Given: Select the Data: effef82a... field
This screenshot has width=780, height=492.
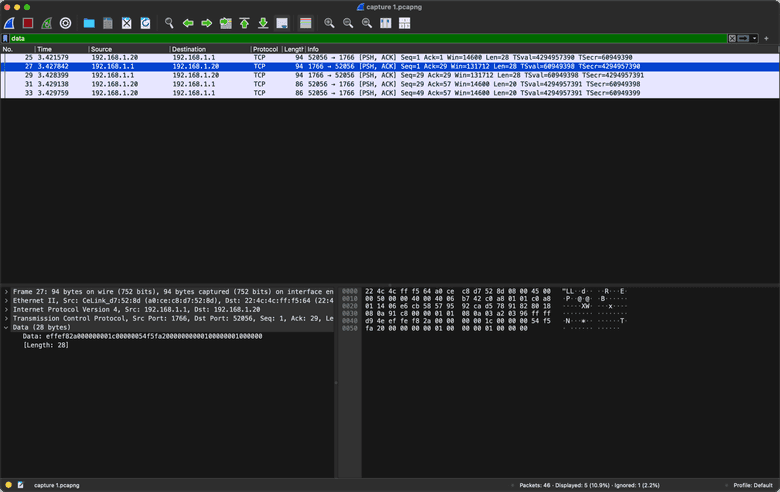Looking at the screenshot, I should [142, 336].
